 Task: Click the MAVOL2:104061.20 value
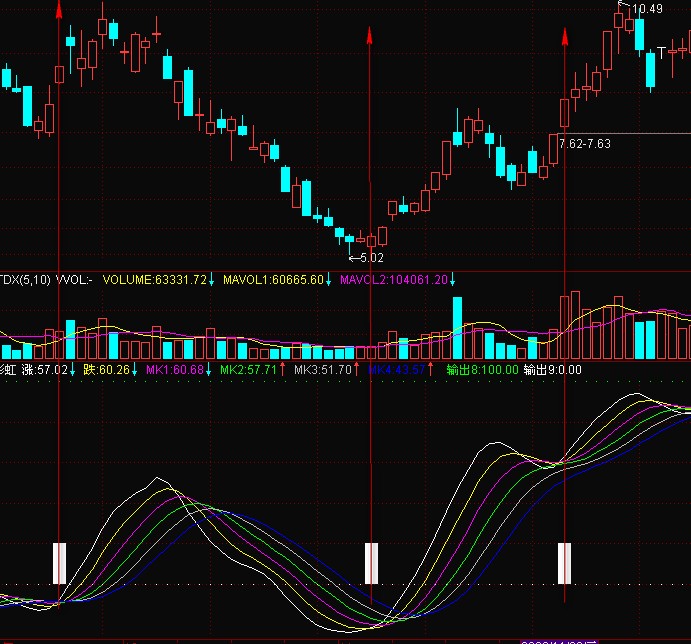[x=394, y=280]
